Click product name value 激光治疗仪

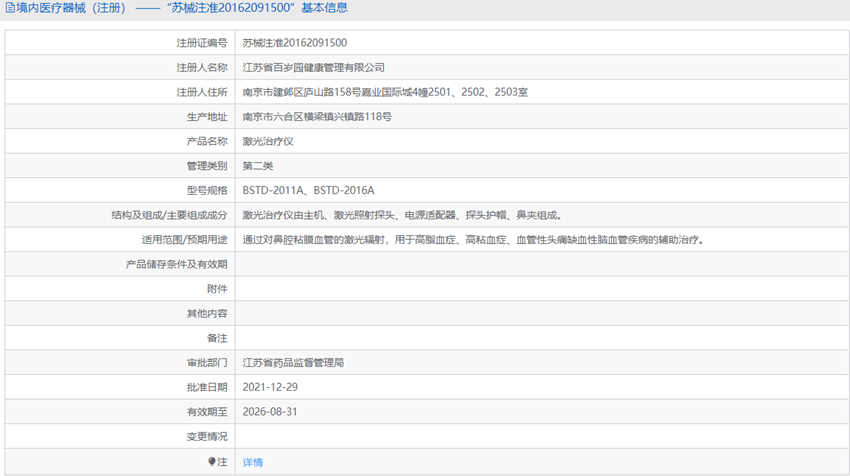click(x=268, y=141)
